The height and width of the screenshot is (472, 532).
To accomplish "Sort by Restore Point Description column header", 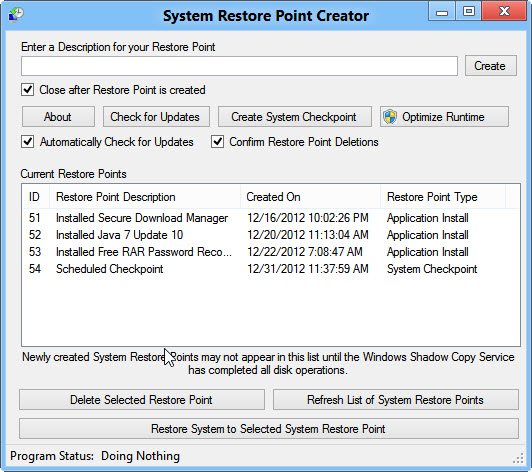I will point(145,197).
